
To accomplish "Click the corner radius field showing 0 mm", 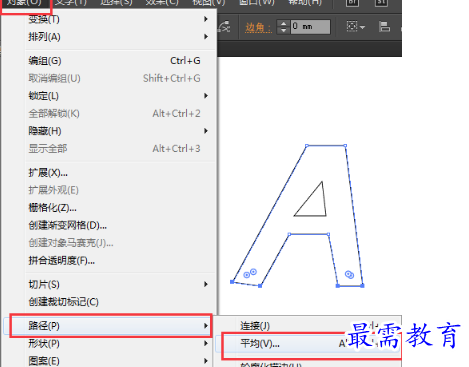I will pos(310,27).
